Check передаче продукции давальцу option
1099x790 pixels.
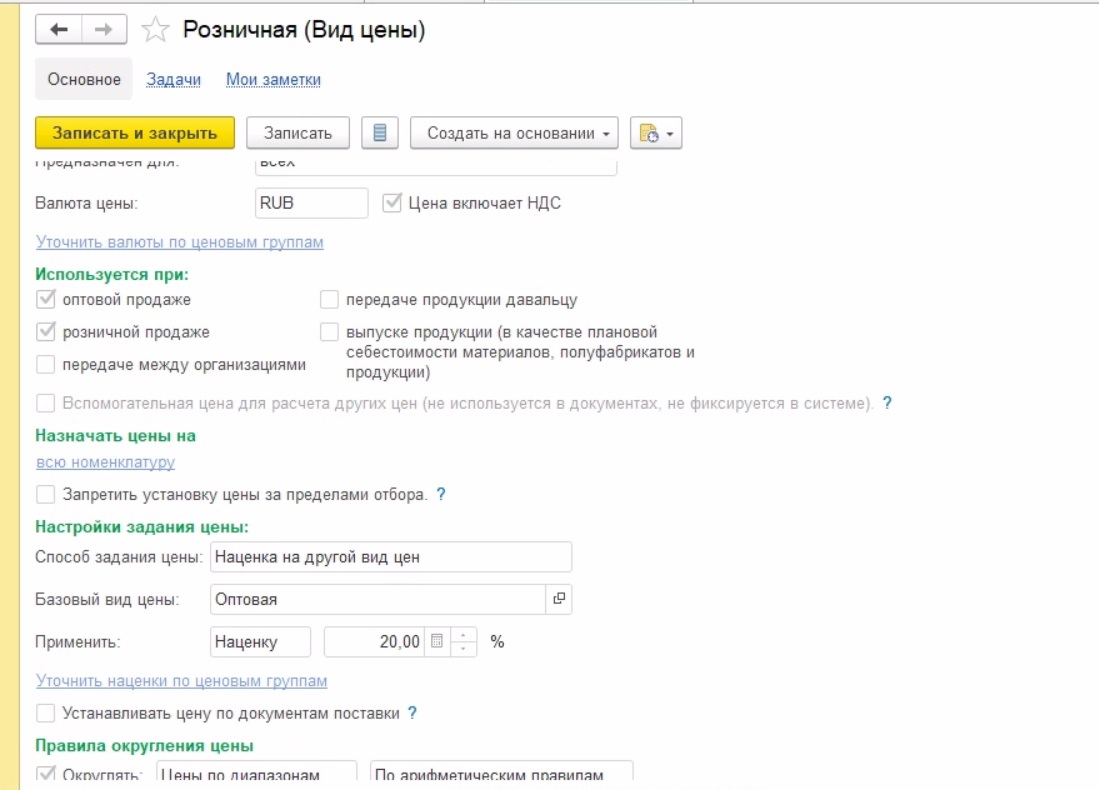(x=329, y=299)
